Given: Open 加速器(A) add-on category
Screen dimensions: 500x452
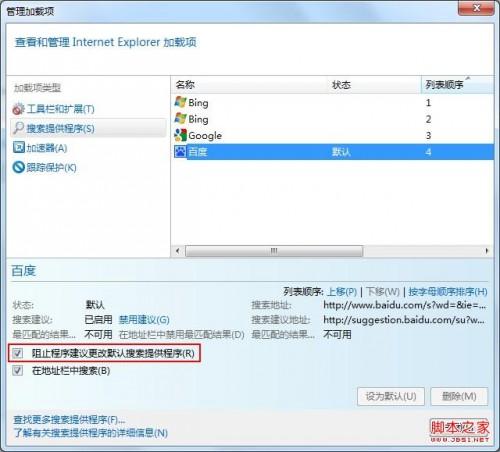Looking at the screenshot, I should click(47, 148).
